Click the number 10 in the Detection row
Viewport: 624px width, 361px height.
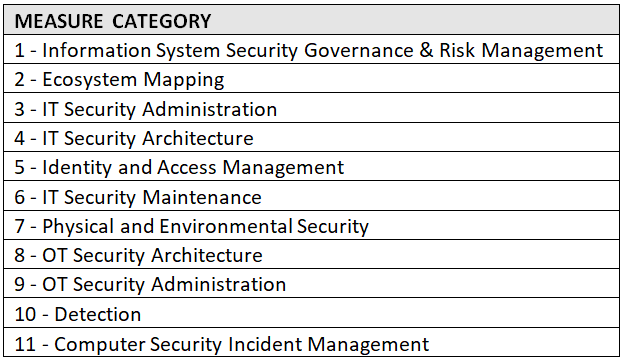tap(25, 314)
